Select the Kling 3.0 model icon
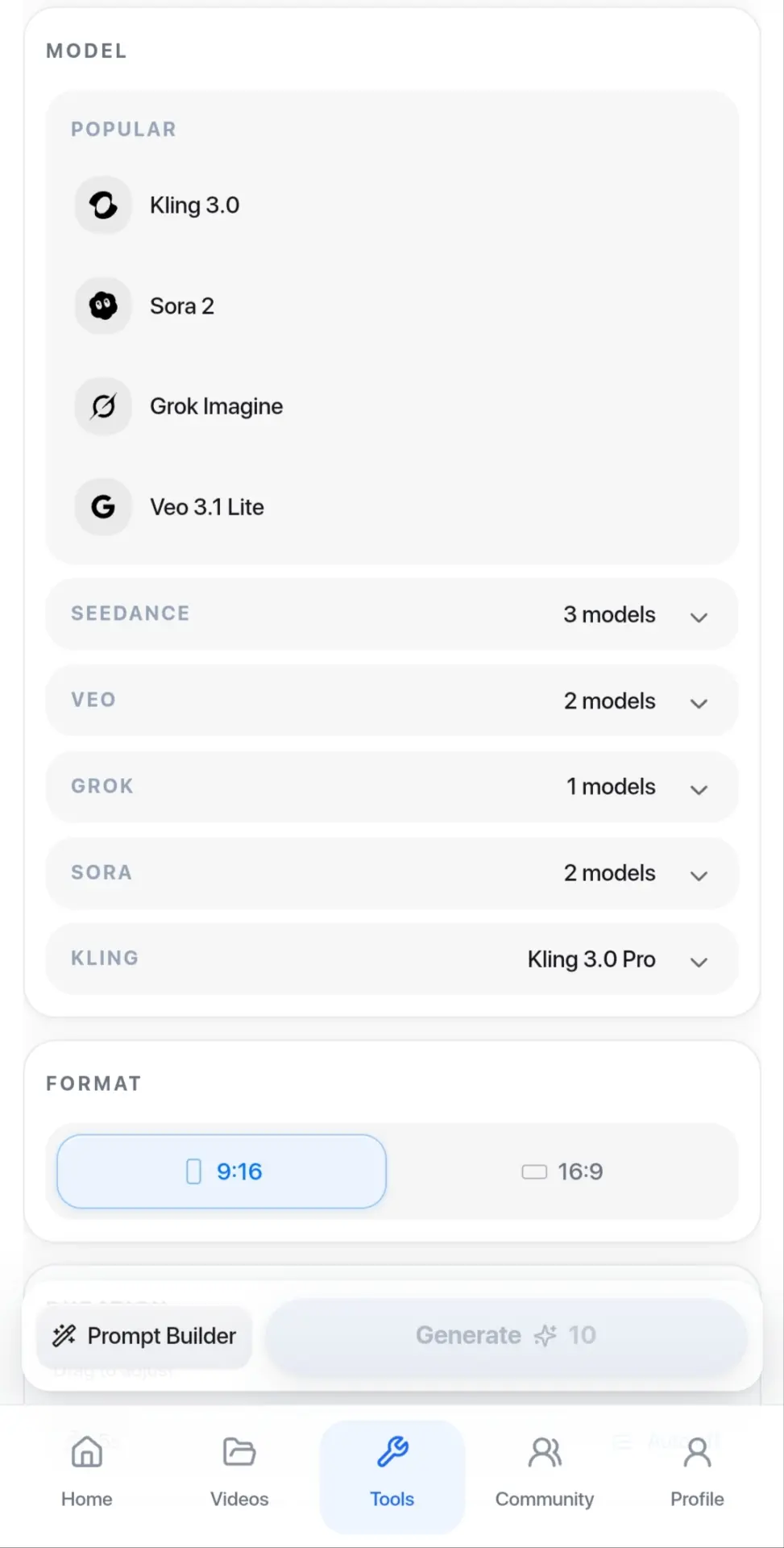 click(x=103, y=205)
